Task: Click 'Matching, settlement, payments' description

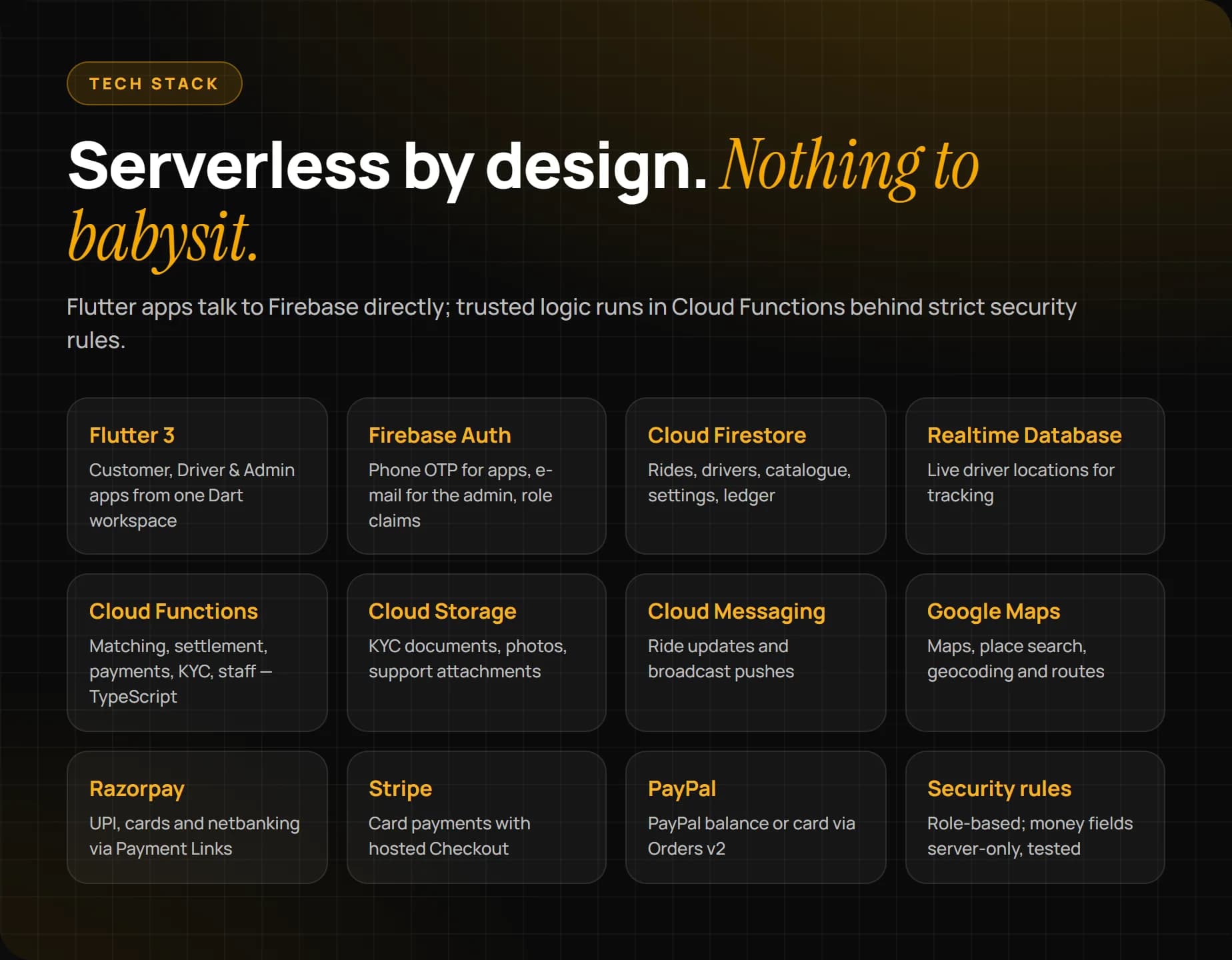Action: point(181,671)
